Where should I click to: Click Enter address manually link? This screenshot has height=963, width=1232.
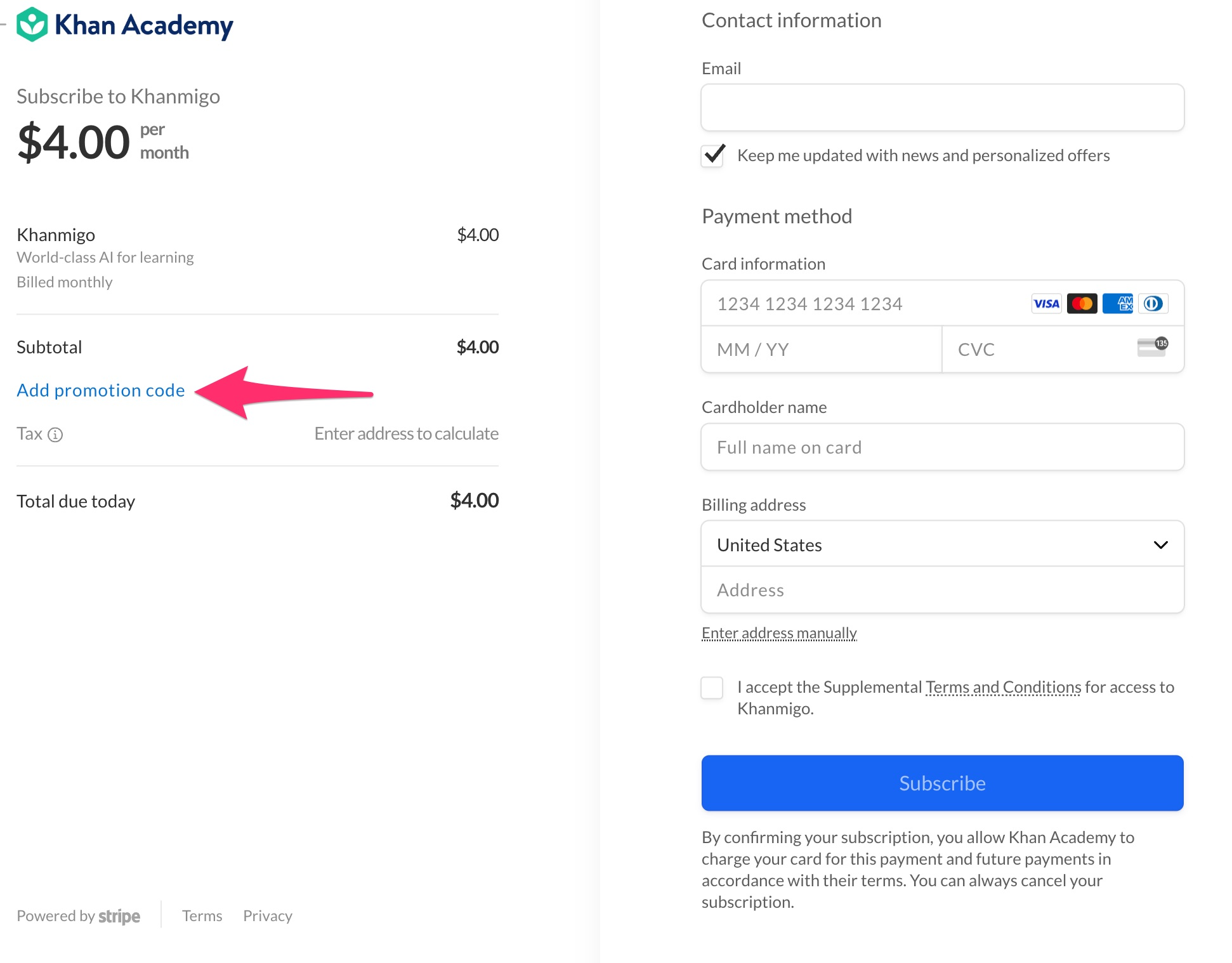pyautogui.click(x=779, y=631)
